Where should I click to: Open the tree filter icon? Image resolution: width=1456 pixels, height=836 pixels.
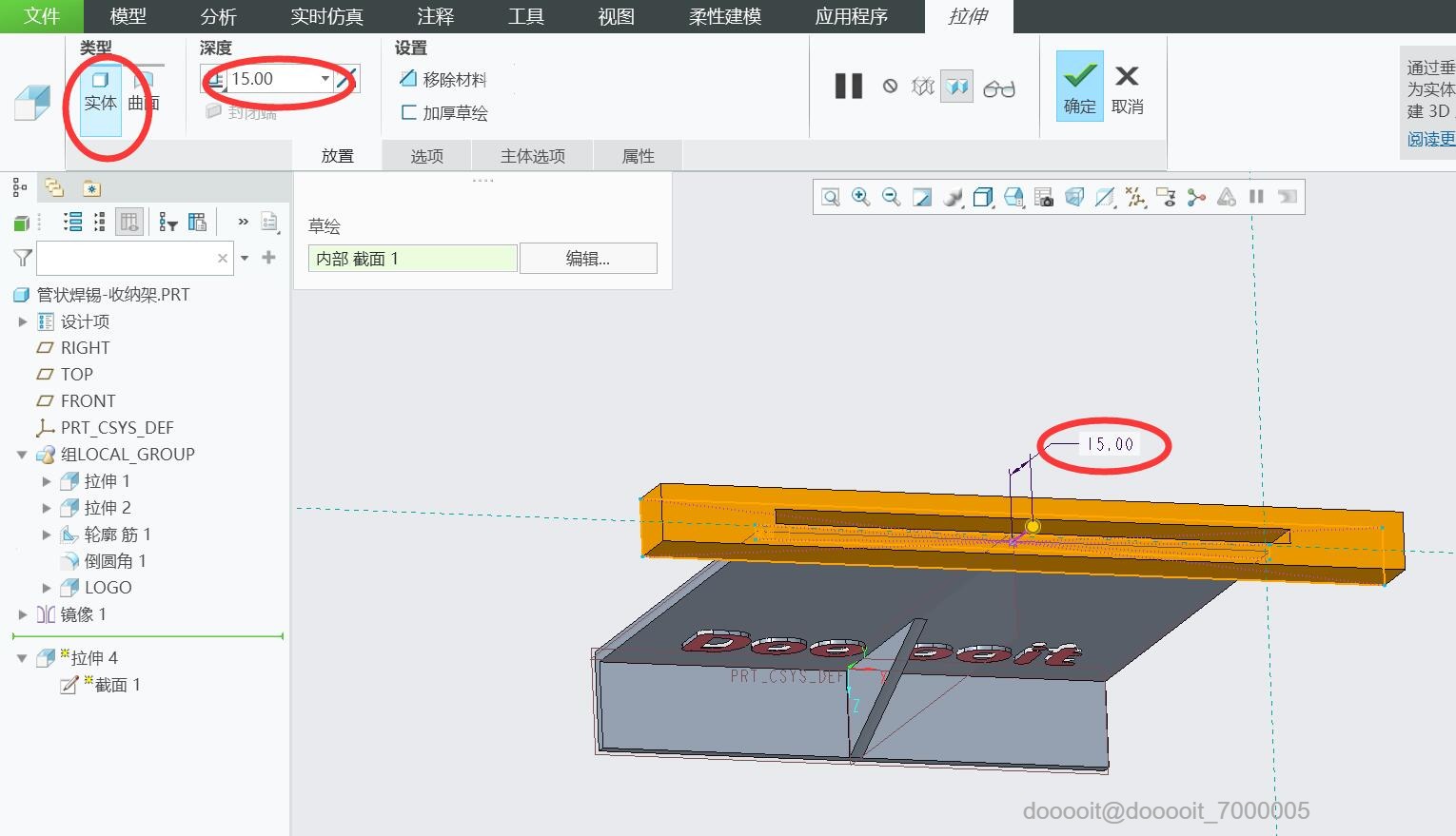tap(168, 223)
